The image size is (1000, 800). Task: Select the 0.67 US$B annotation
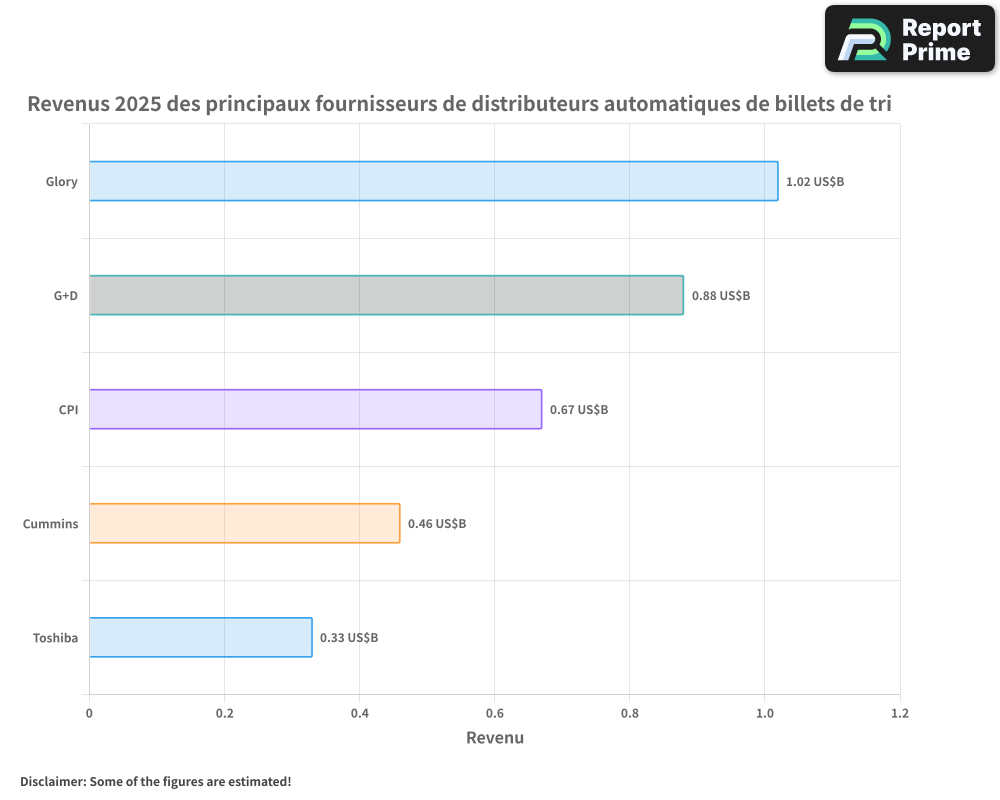point(578,409)
